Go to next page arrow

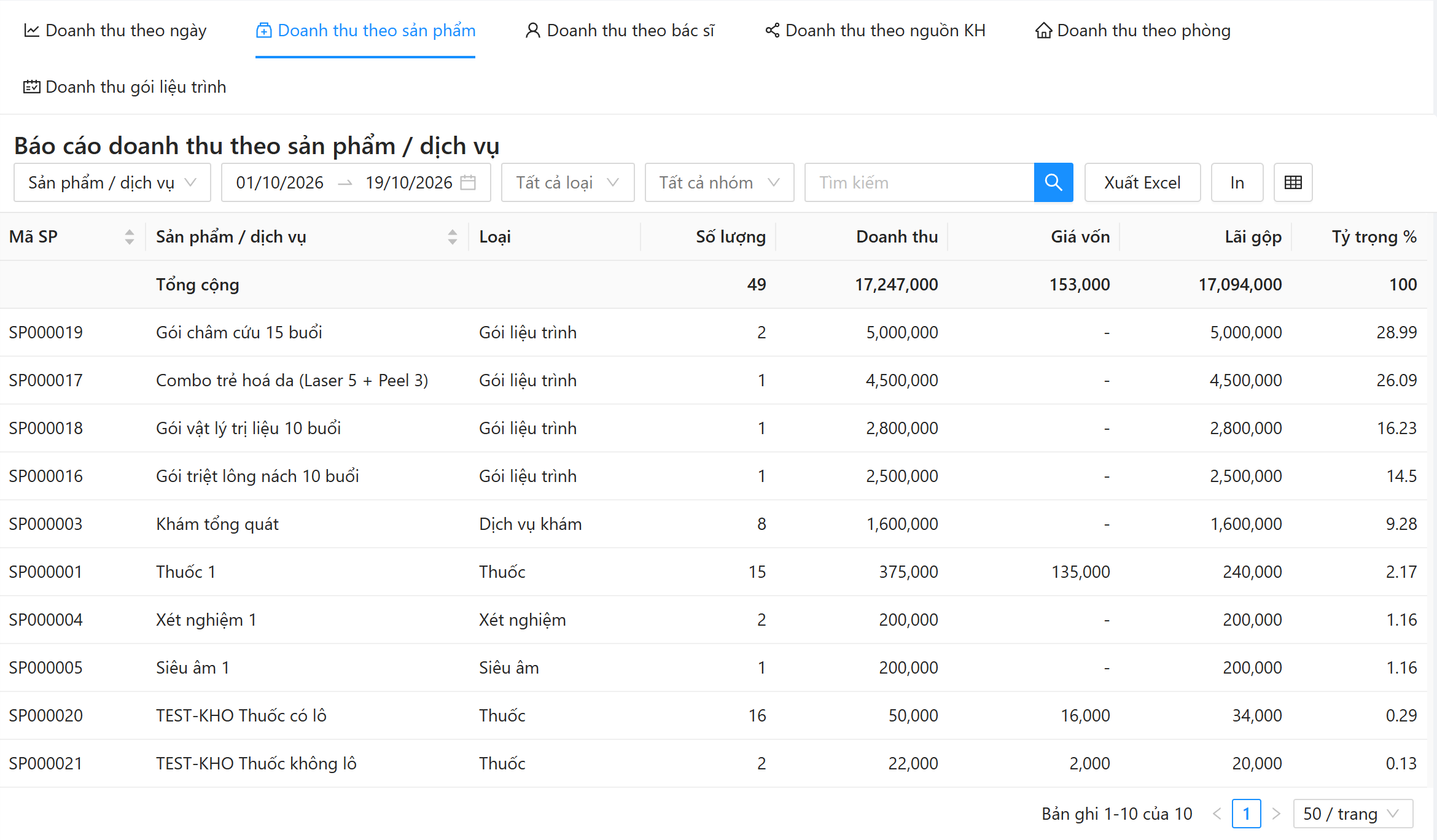tap(1276, 814)
